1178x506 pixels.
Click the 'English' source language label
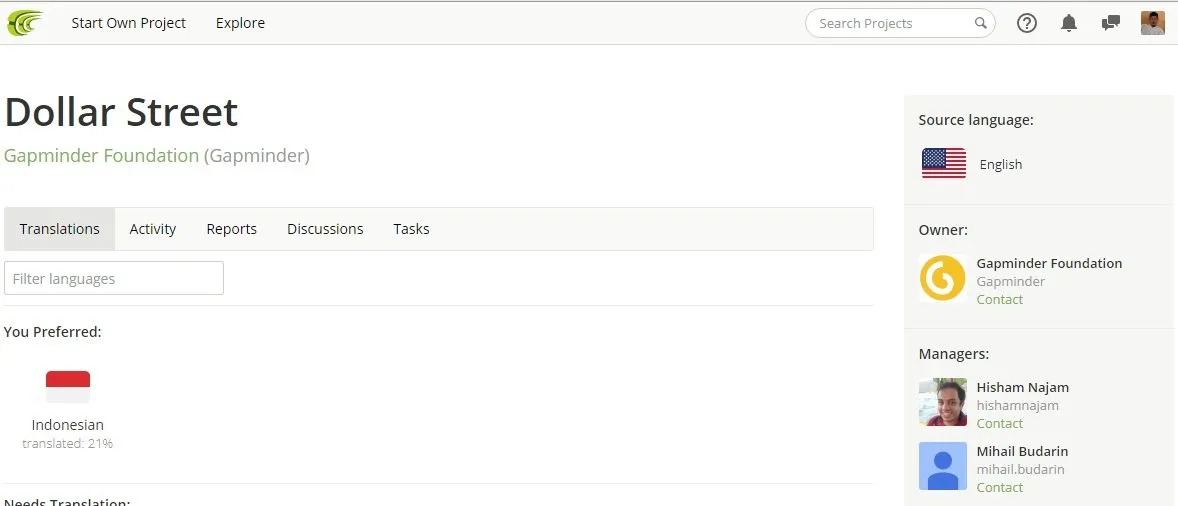click(1001, 164)
